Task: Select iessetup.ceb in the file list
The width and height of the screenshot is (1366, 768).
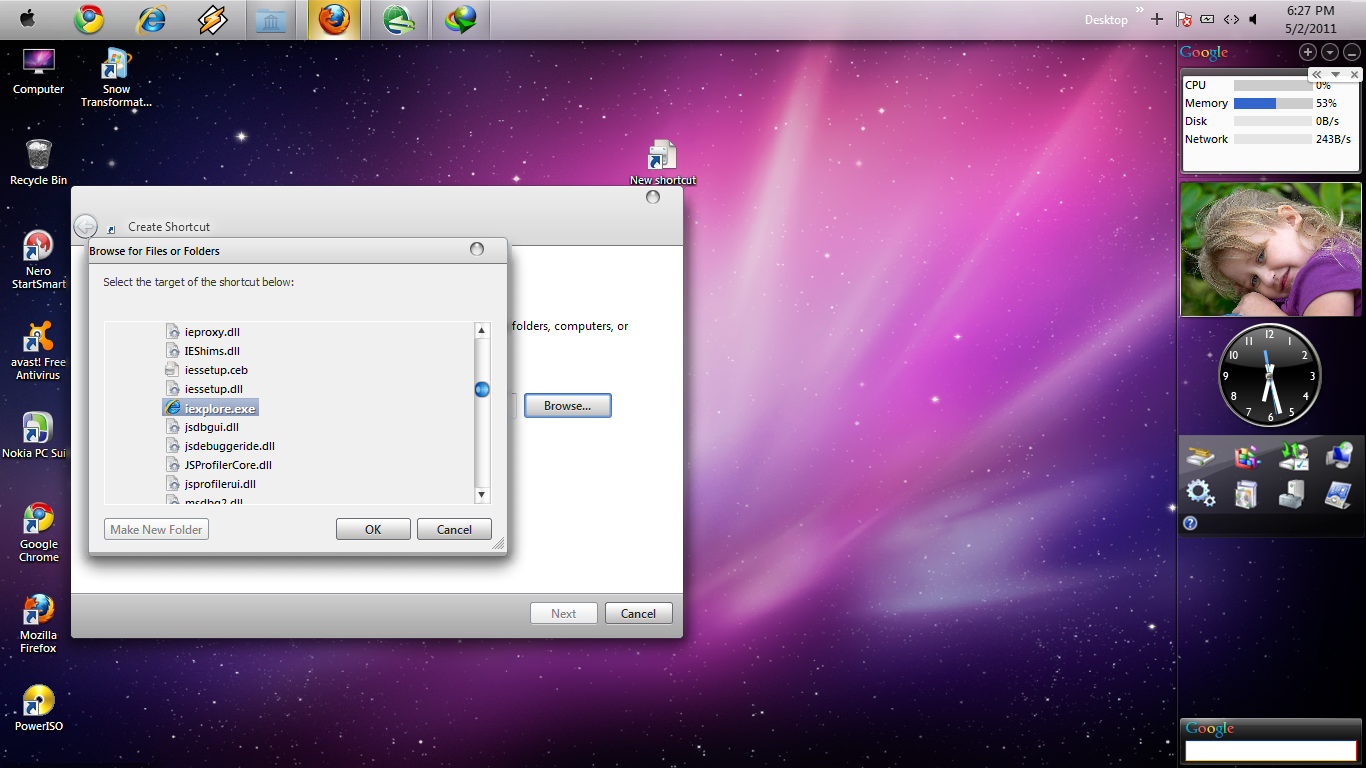Action: pos(207,370)
